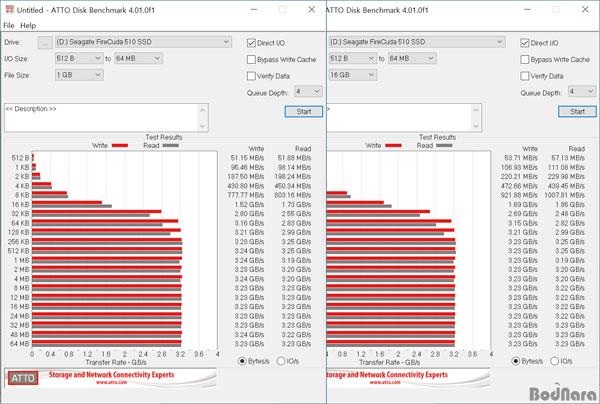This screenshot has width=600, height=404.
Task: Click 51.15 MB/s write value in left window
Action: (247, 158)
